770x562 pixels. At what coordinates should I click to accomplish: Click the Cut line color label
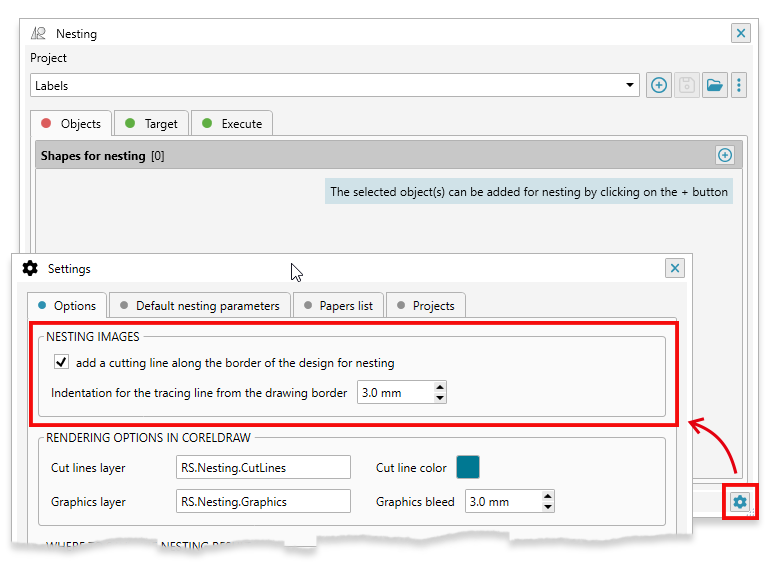411,468
